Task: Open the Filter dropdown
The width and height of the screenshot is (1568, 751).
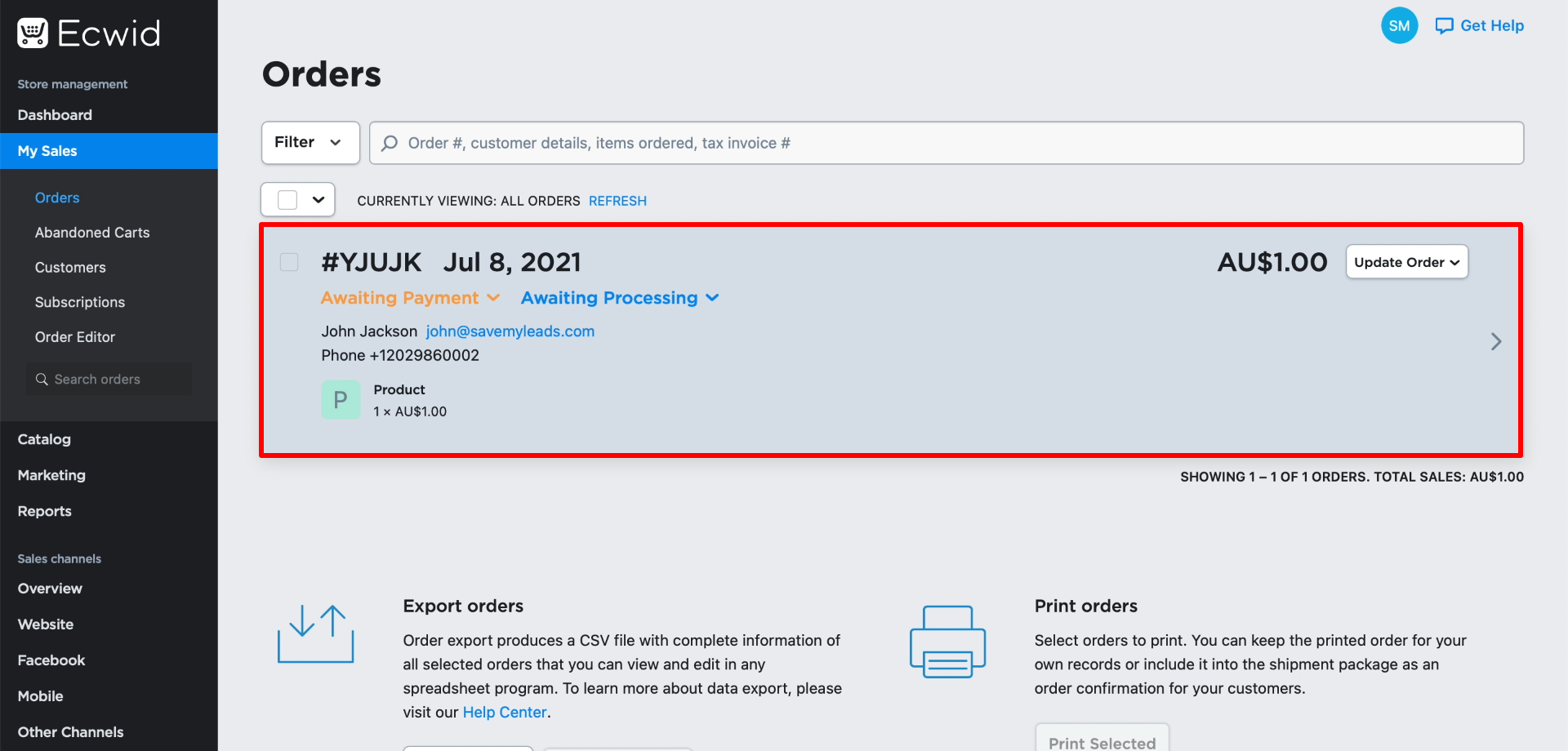Action: click(x=310, y=143)
